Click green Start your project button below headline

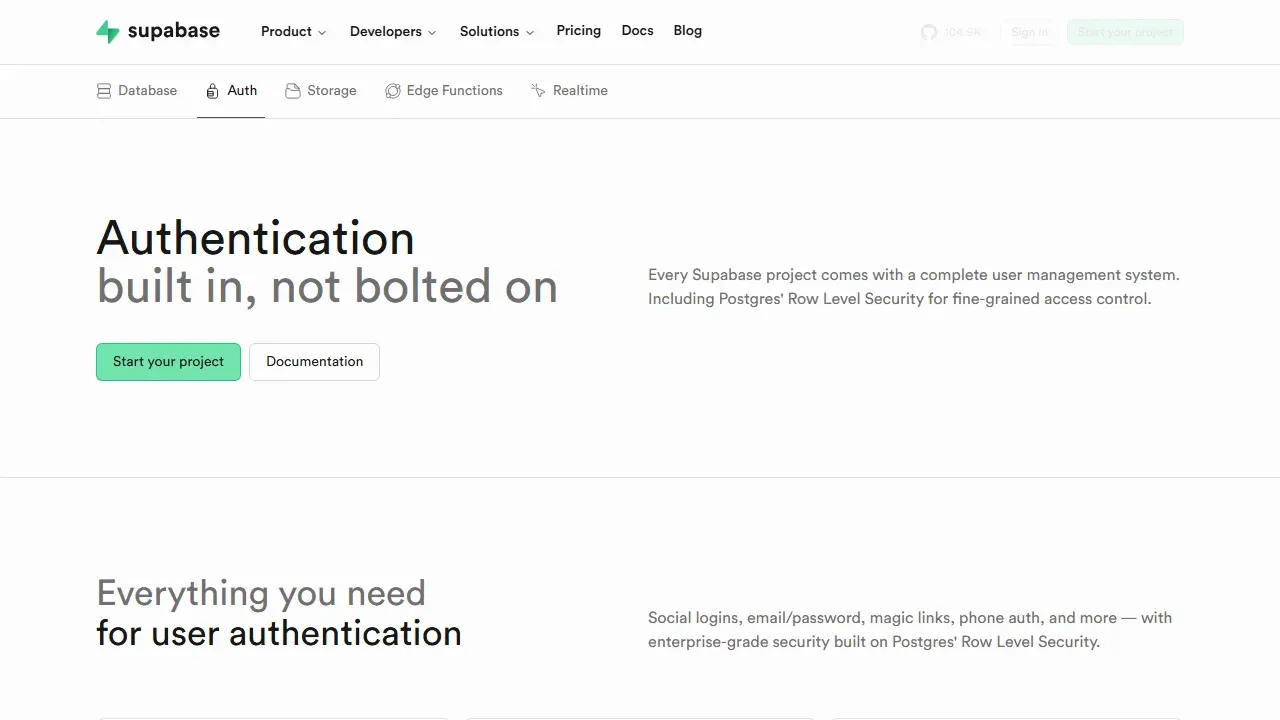coord(168,362)
